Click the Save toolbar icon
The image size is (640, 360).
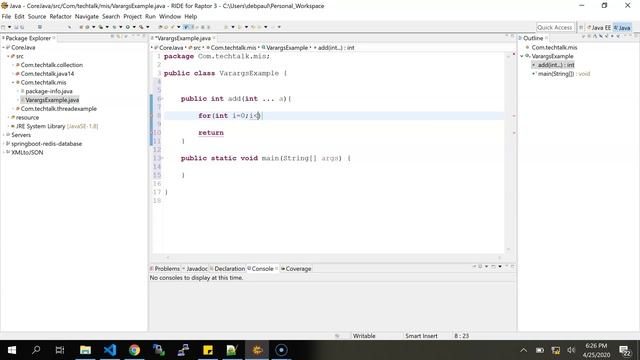[x=16, y=27]
